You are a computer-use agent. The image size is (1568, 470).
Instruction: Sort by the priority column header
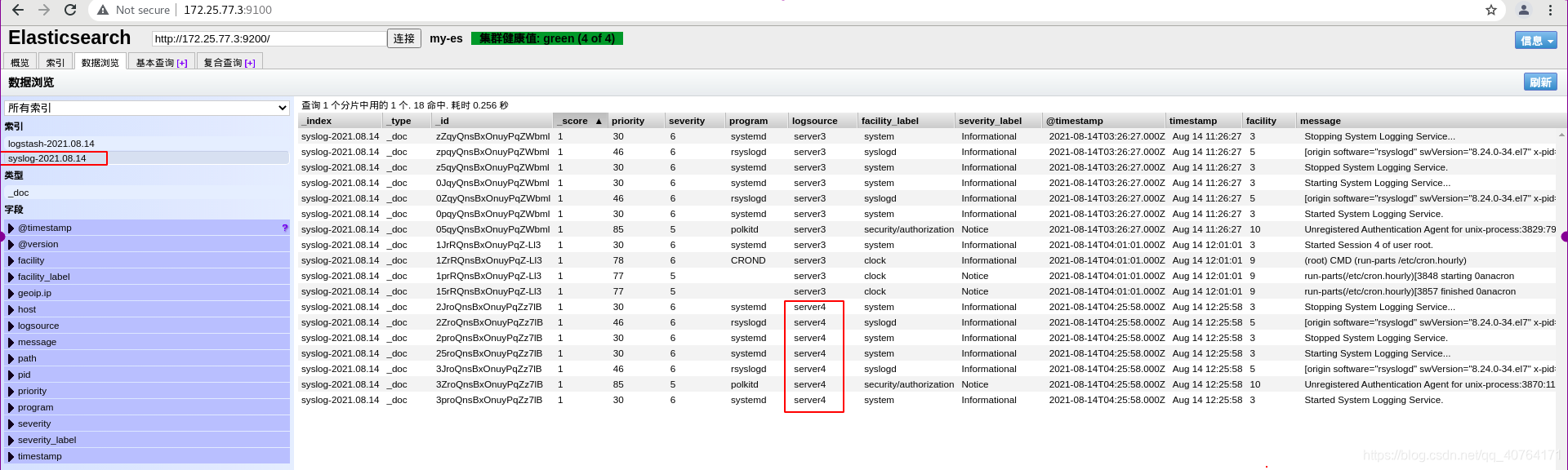coord(636,121)
